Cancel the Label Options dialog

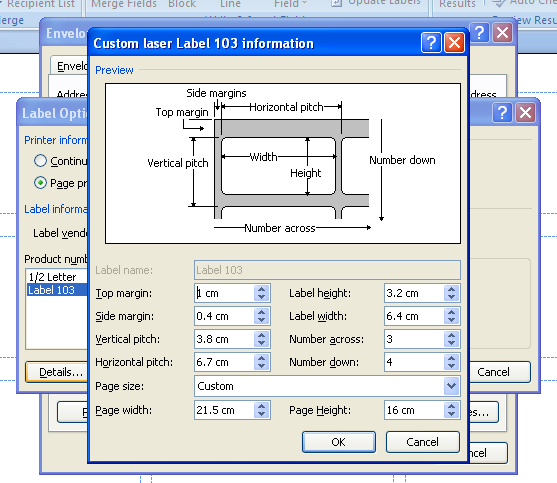(x=499, y=372)
